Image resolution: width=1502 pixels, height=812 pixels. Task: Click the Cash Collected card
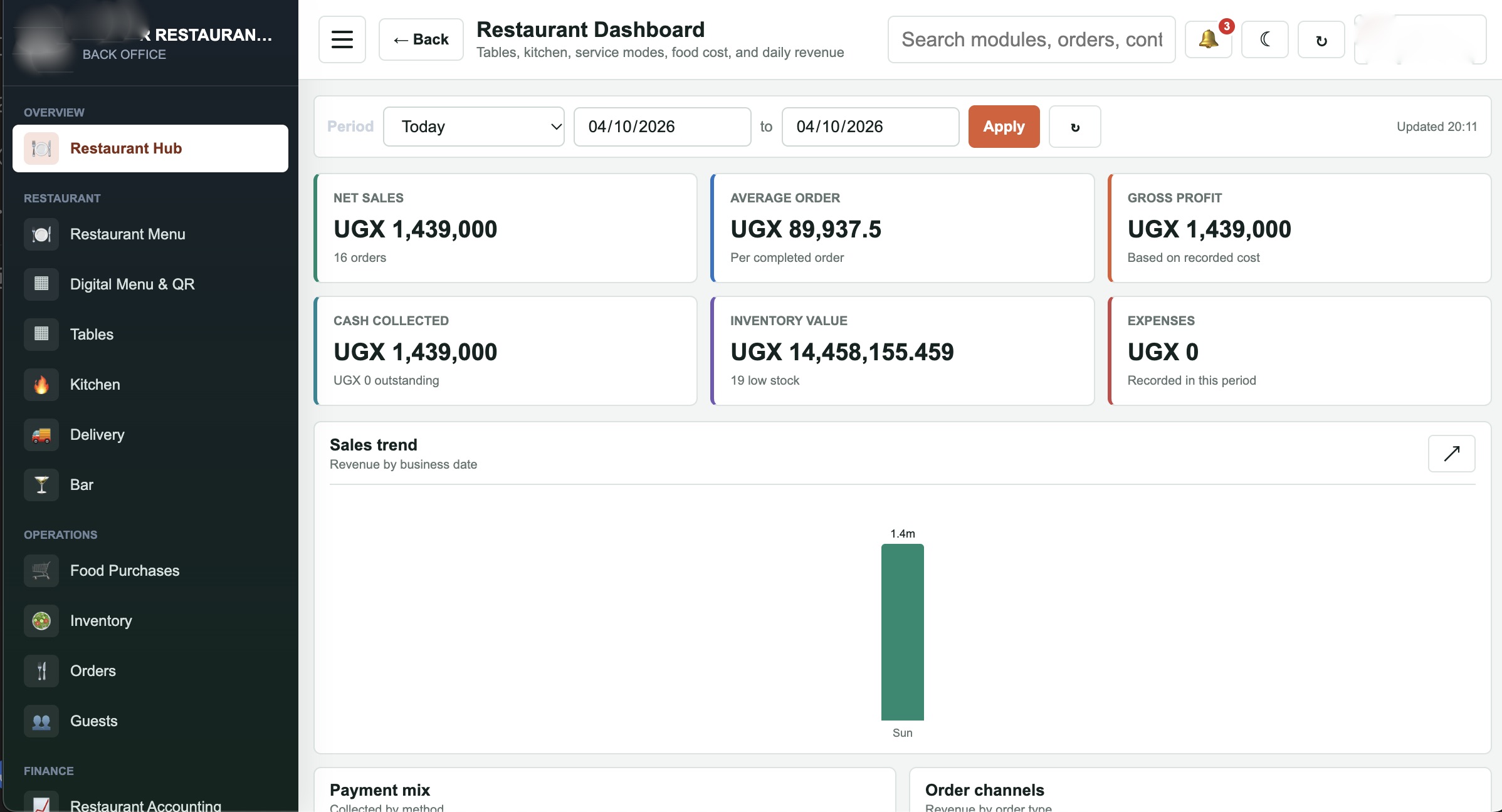506,351
